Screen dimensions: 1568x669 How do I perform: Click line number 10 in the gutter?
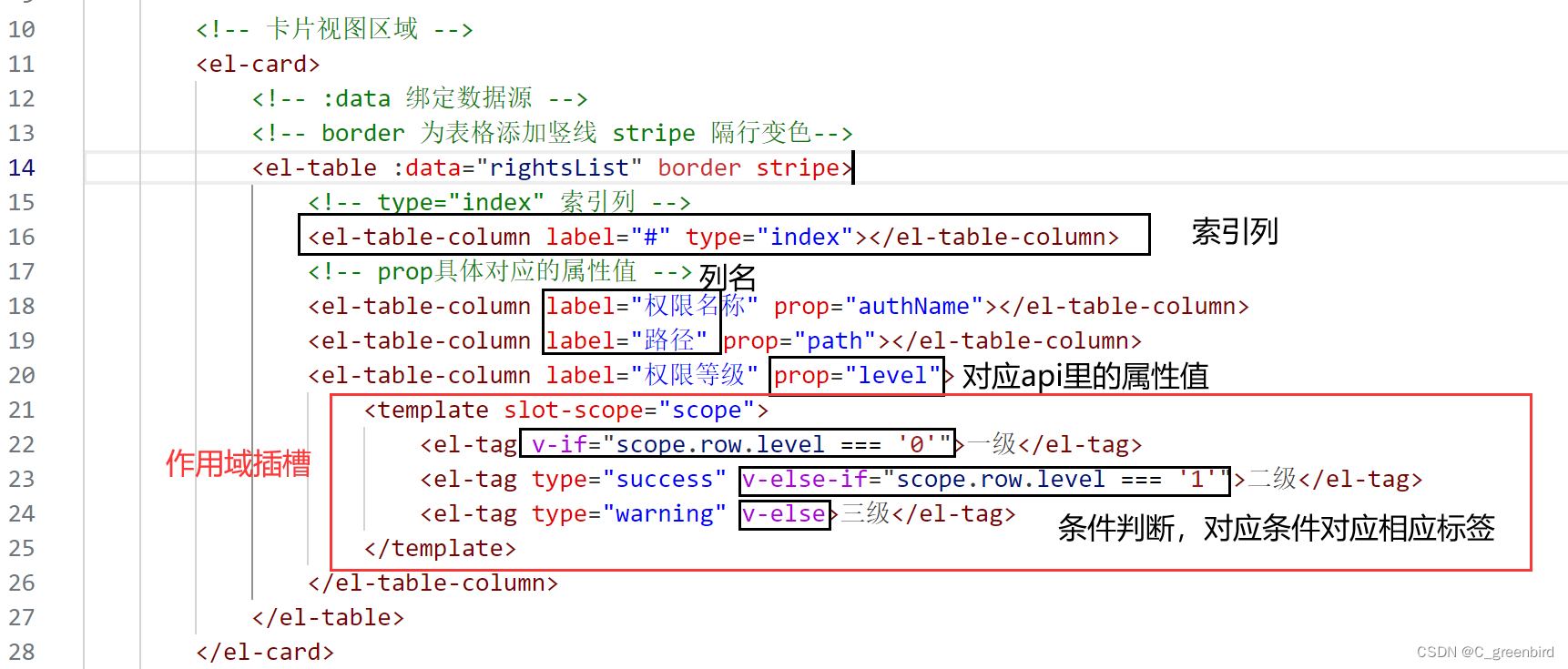[22, 30]
